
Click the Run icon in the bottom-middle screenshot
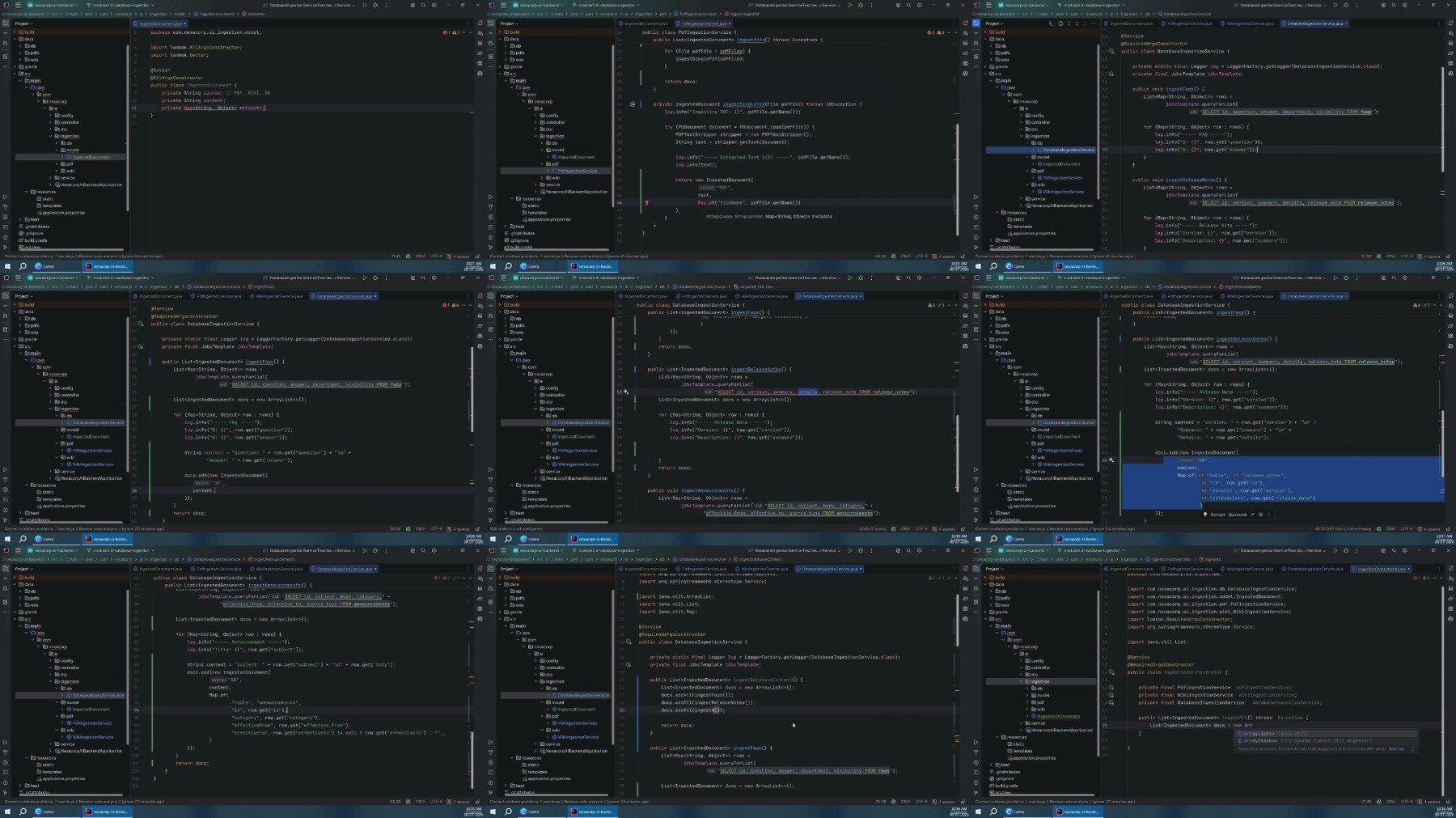click(x=850, y=550)
